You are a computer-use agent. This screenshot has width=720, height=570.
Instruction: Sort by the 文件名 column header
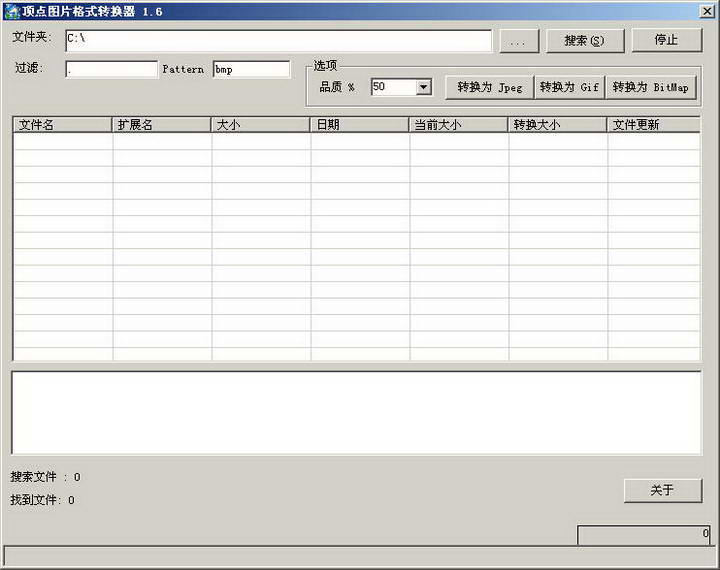[x=62, y=125]
